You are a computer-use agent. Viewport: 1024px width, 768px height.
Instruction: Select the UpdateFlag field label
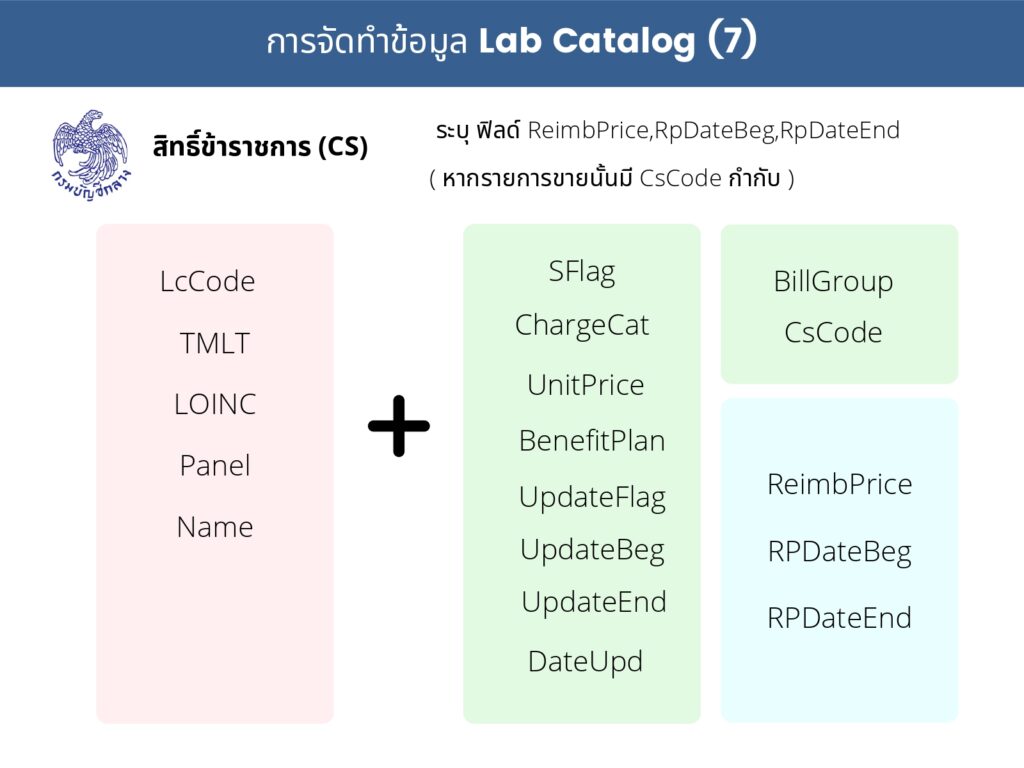[591, 497]
